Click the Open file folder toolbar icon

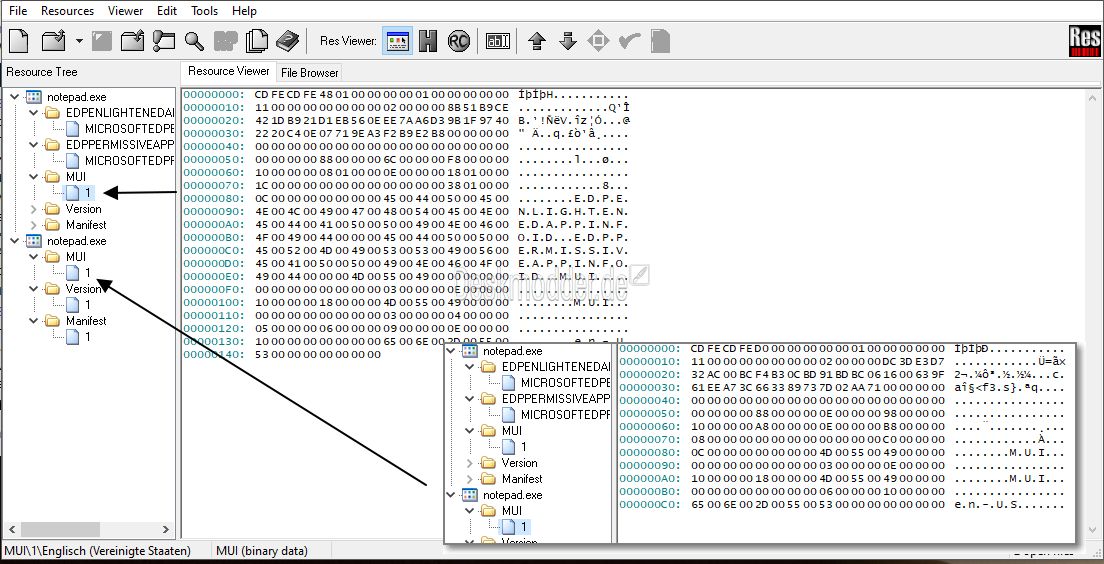click(54, 41)
